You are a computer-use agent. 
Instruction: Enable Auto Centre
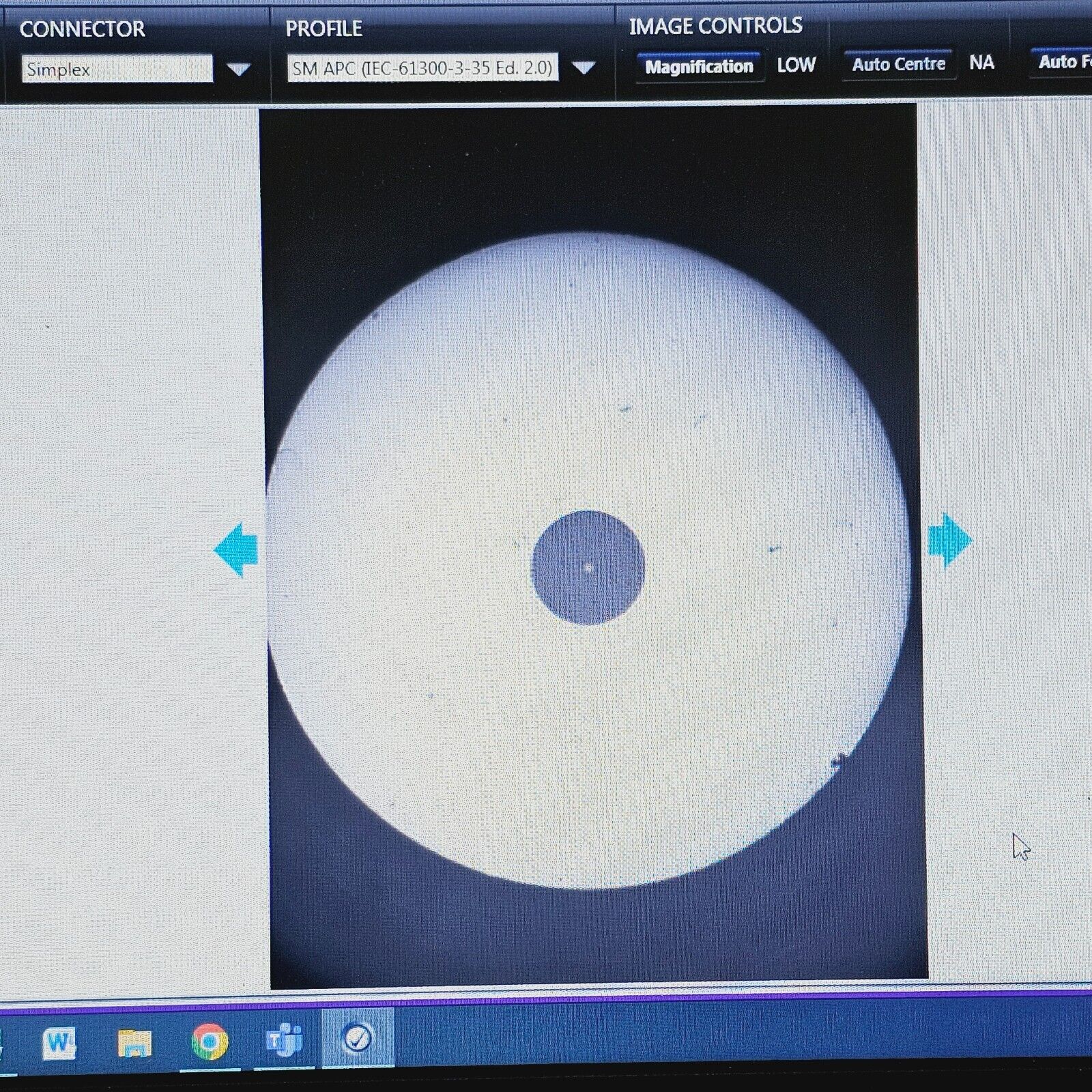pos(898,64)
